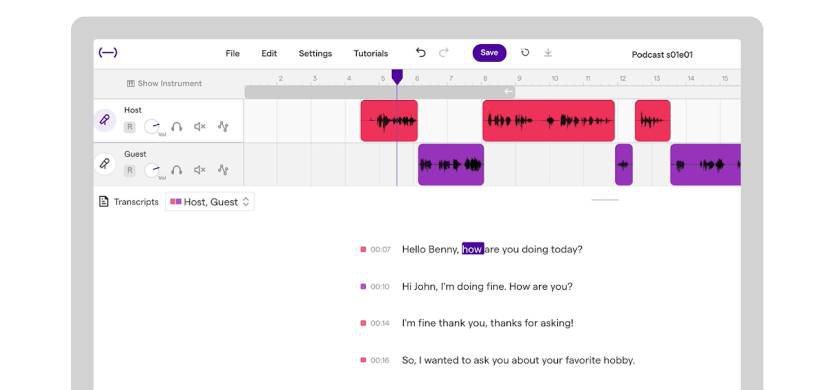The image size is (838, 390).
Task: Open the File menu
Action: tap(232, 53)
